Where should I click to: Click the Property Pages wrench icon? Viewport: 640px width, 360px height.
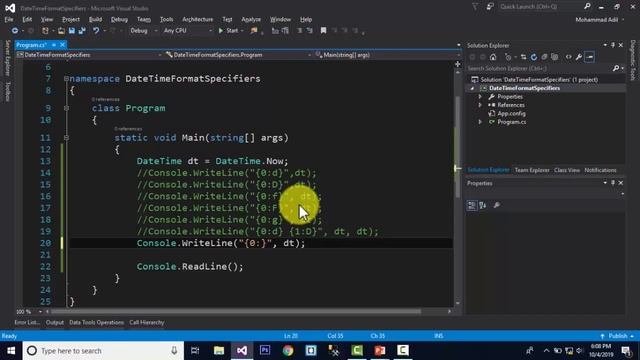[x=497, y=205]
